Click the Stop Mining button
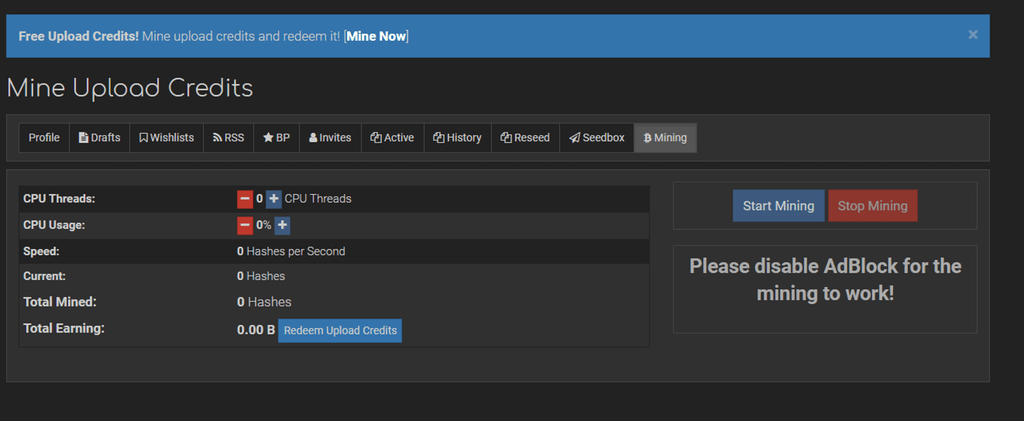This screenshot has height=421, width=1024. [x=872, y=206]
